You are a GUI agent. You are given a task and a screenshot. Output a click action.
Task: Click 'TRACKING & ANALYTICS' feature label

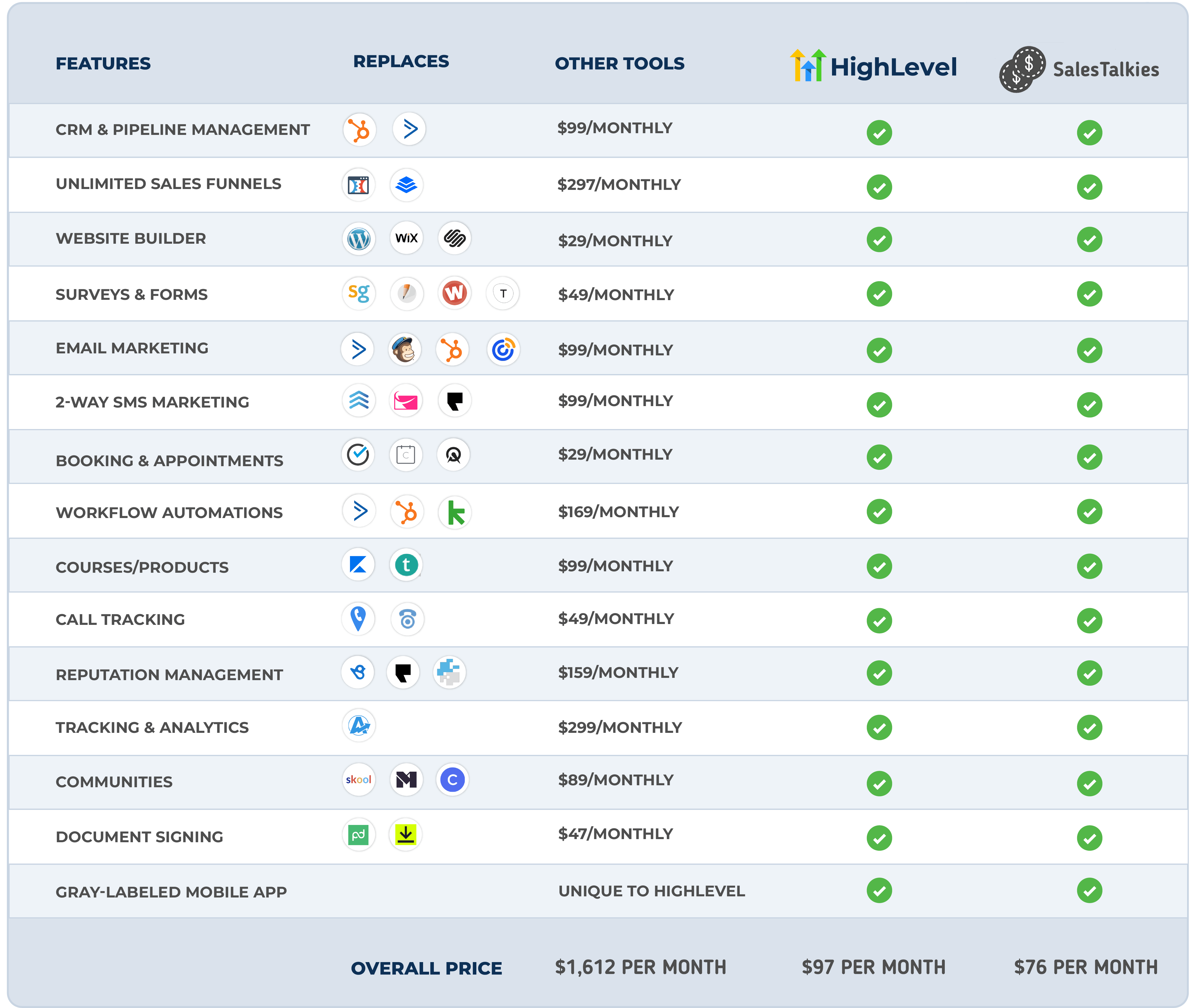[152, 727]
